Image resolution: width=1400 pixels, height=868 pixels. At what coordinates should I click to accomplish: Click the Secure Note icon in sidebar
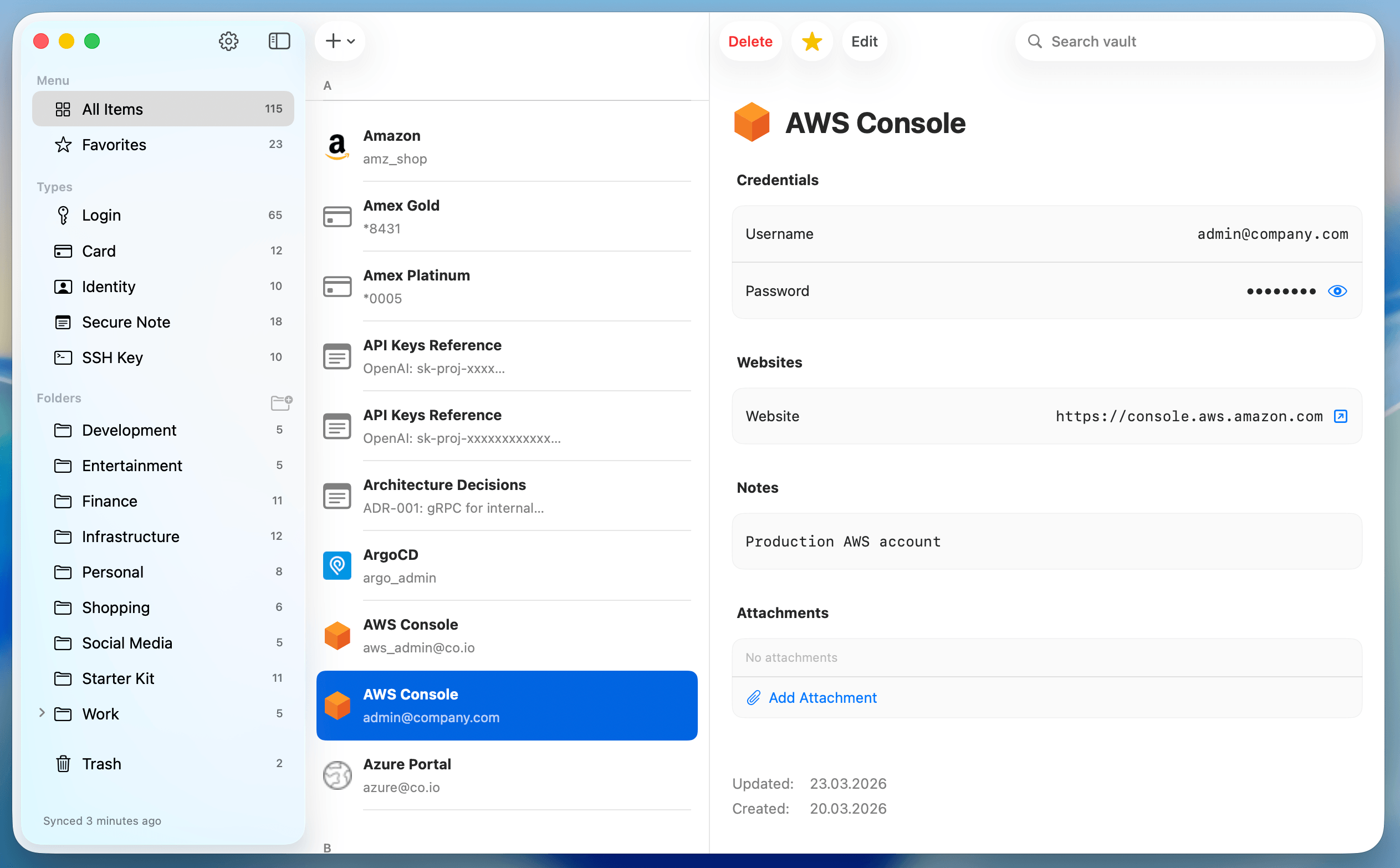click(63, 322)
